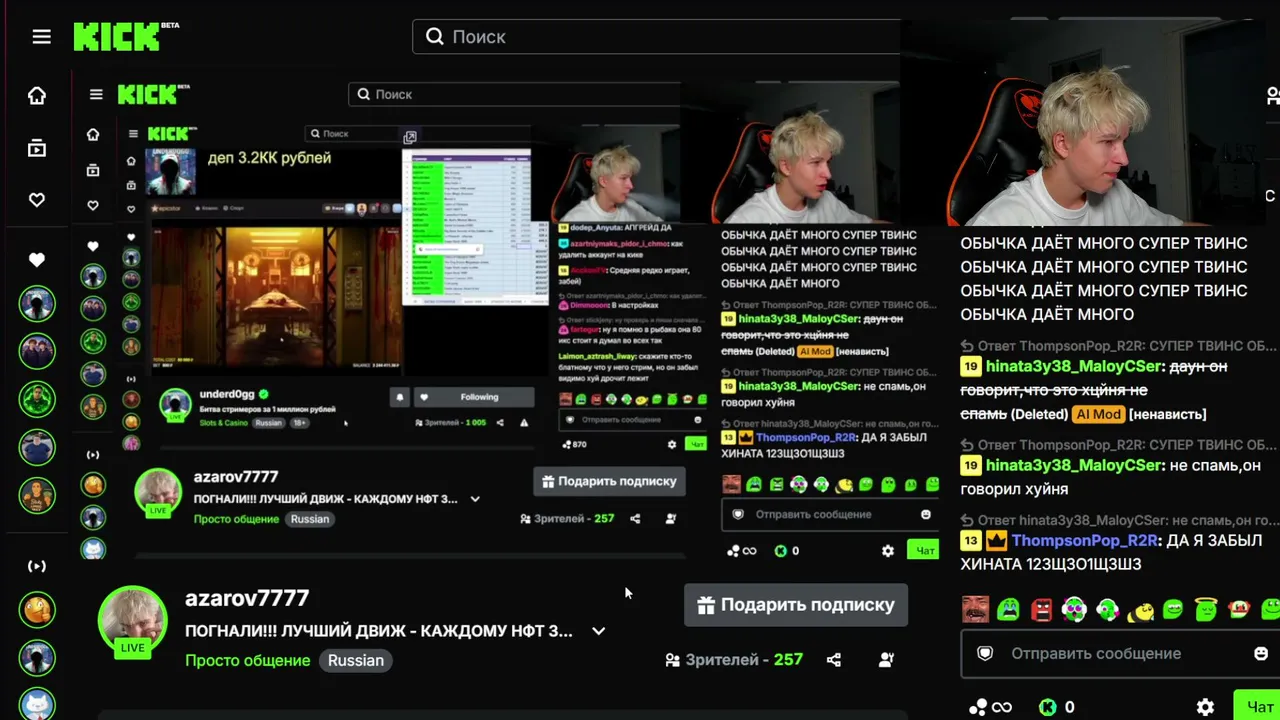
Task: Select the Russian tag in the middle nested view
Action: pyautogui.click(x=310, y=519)
